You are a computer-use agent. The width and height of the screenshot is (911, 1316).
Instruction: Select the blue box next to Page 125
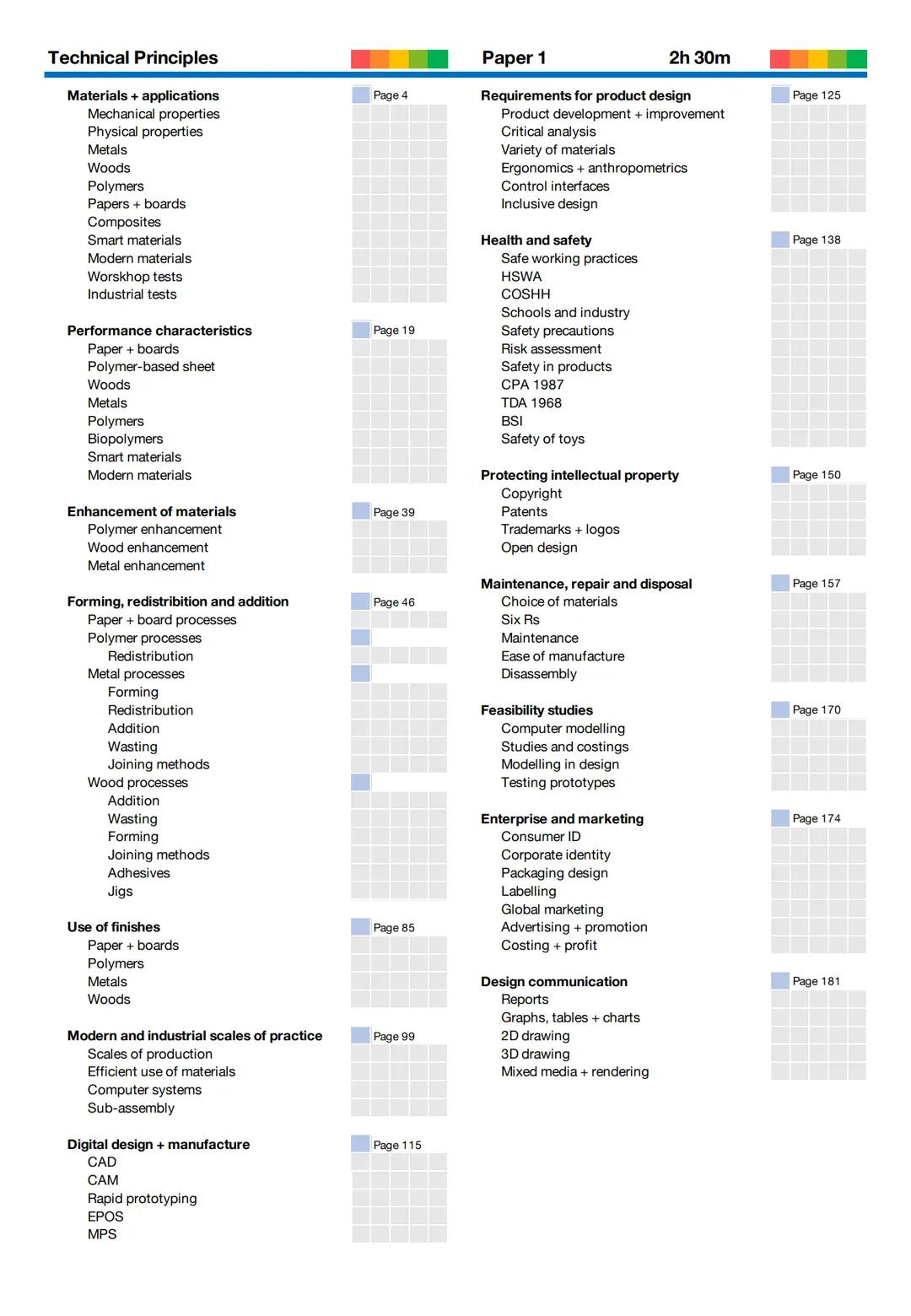coord(780,94)
